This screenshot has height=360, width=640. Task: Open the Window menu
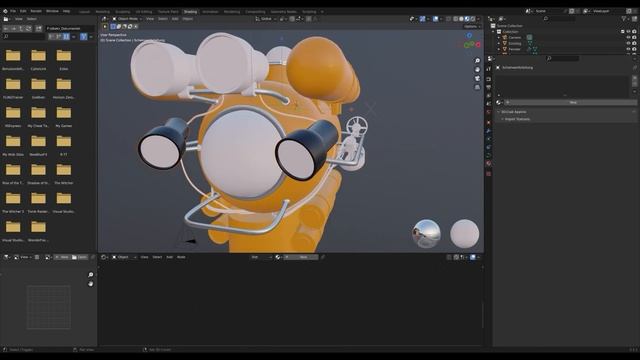point(52,11)
